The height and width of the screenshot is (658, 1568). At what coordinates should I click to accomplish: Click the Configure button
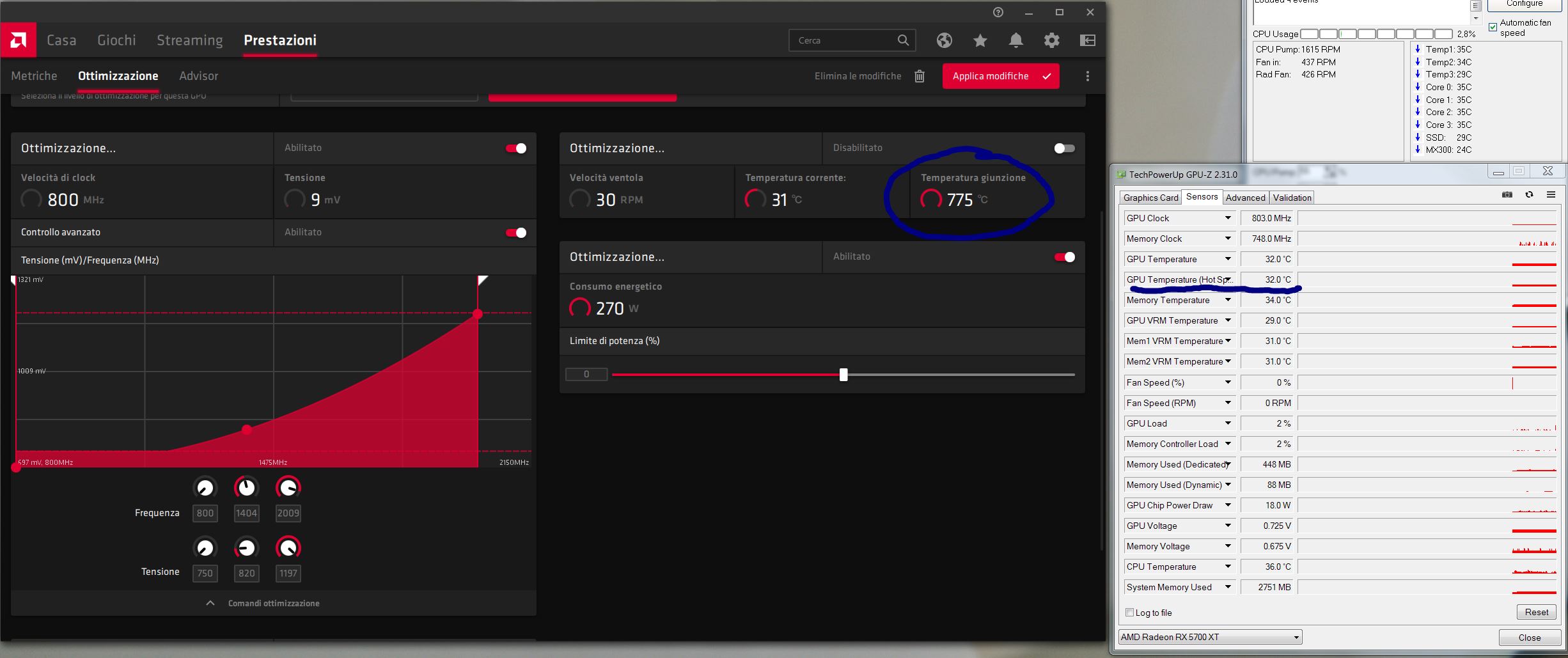pyautogui.click(x=1525, y=4)
